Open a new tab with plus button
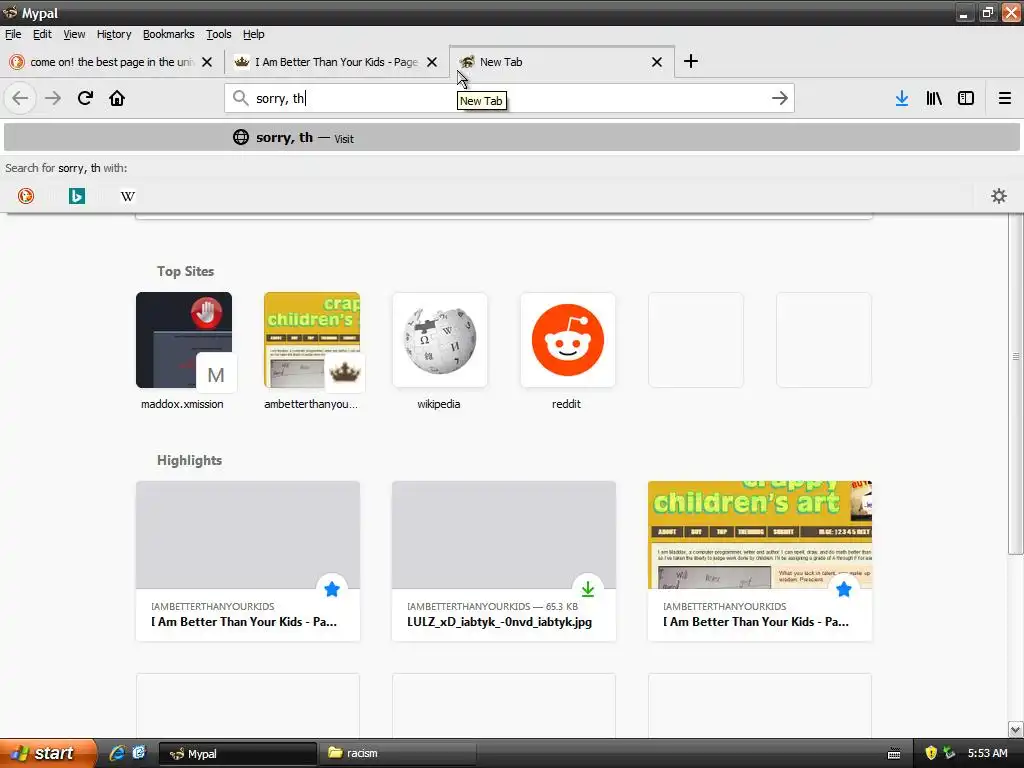Image resolution: width=1024 pixels, height=768 pixels. (691, 61)
